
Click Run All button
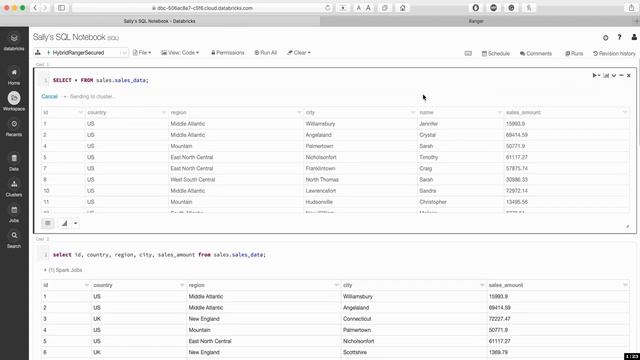click(x=266, y=53)
